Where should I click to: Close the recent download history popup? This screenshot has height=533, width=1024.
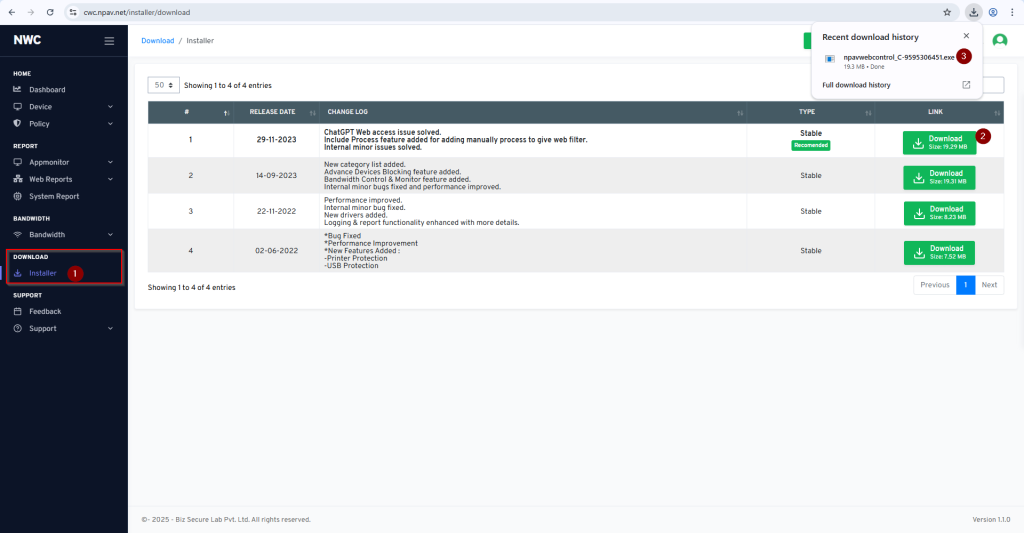pos(966,36)
